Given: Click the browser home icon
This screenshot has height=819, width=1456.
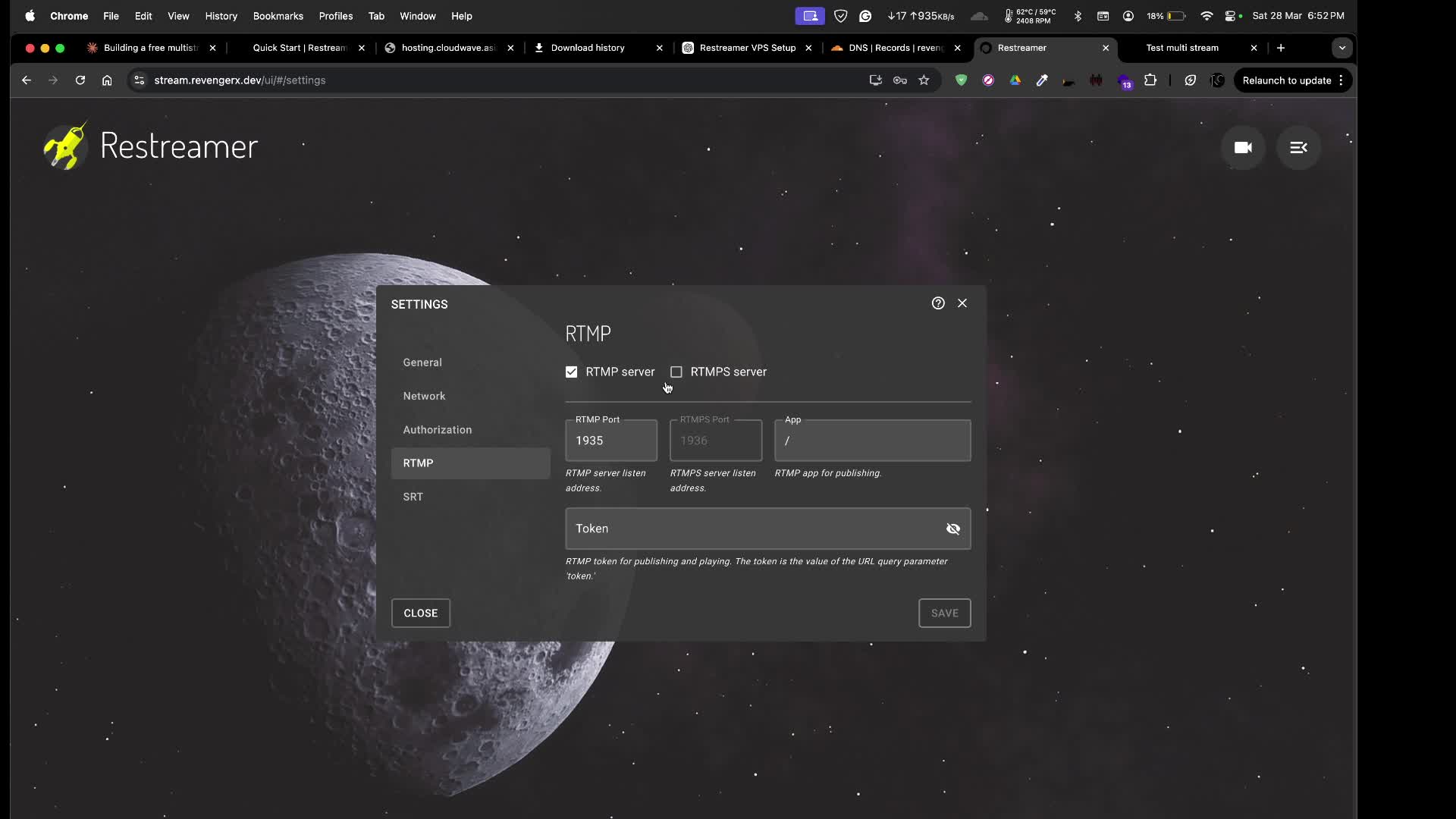Looking at the screenshot, I should (x=107, y=80).
